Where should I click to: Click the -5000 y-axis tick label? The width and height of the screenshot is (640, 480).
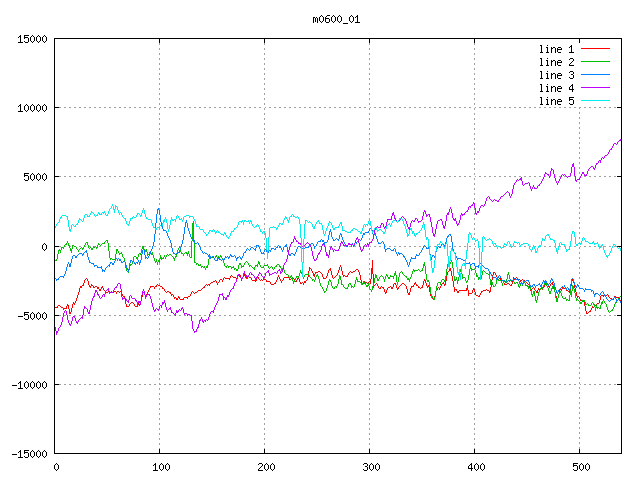coord(32,316)
